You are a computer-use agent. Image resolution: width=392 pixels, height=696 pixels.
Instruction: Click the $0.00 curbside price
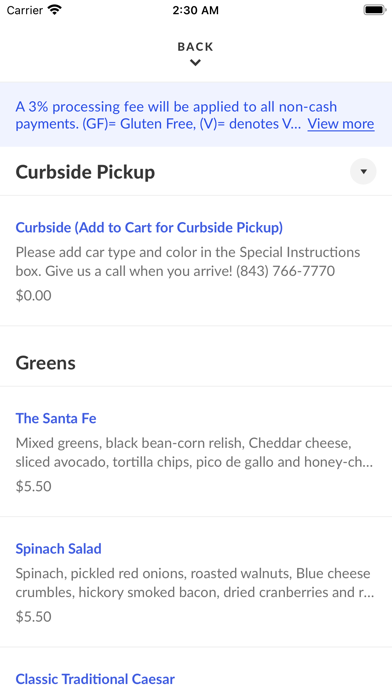point(33,295)
